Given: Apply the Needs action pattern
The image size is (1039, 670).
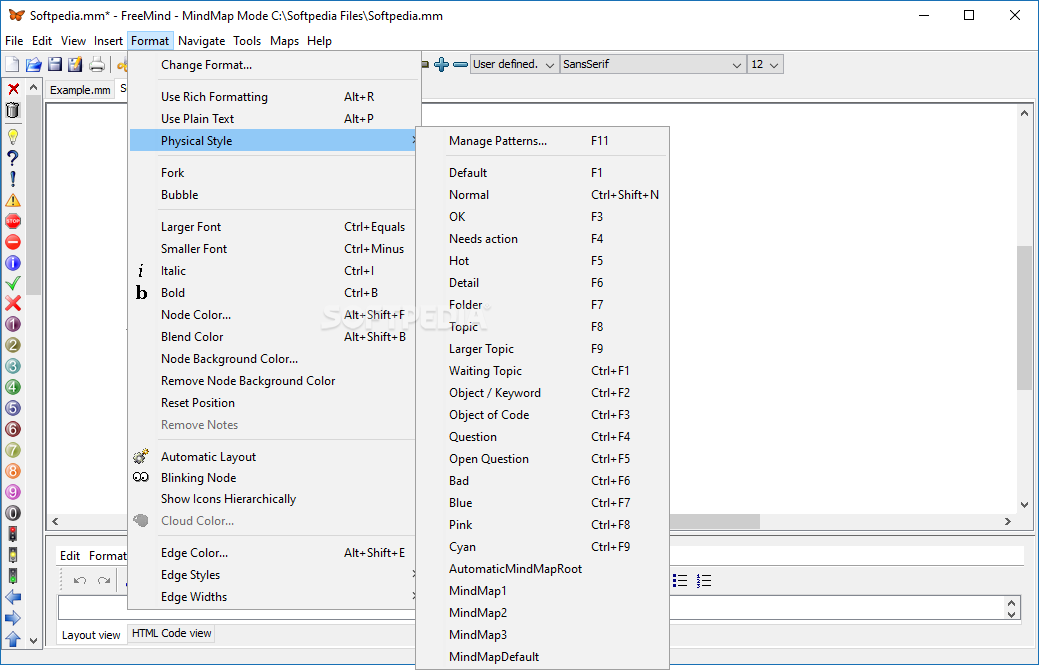Looking at the screenshot, I should coord(543,239).
